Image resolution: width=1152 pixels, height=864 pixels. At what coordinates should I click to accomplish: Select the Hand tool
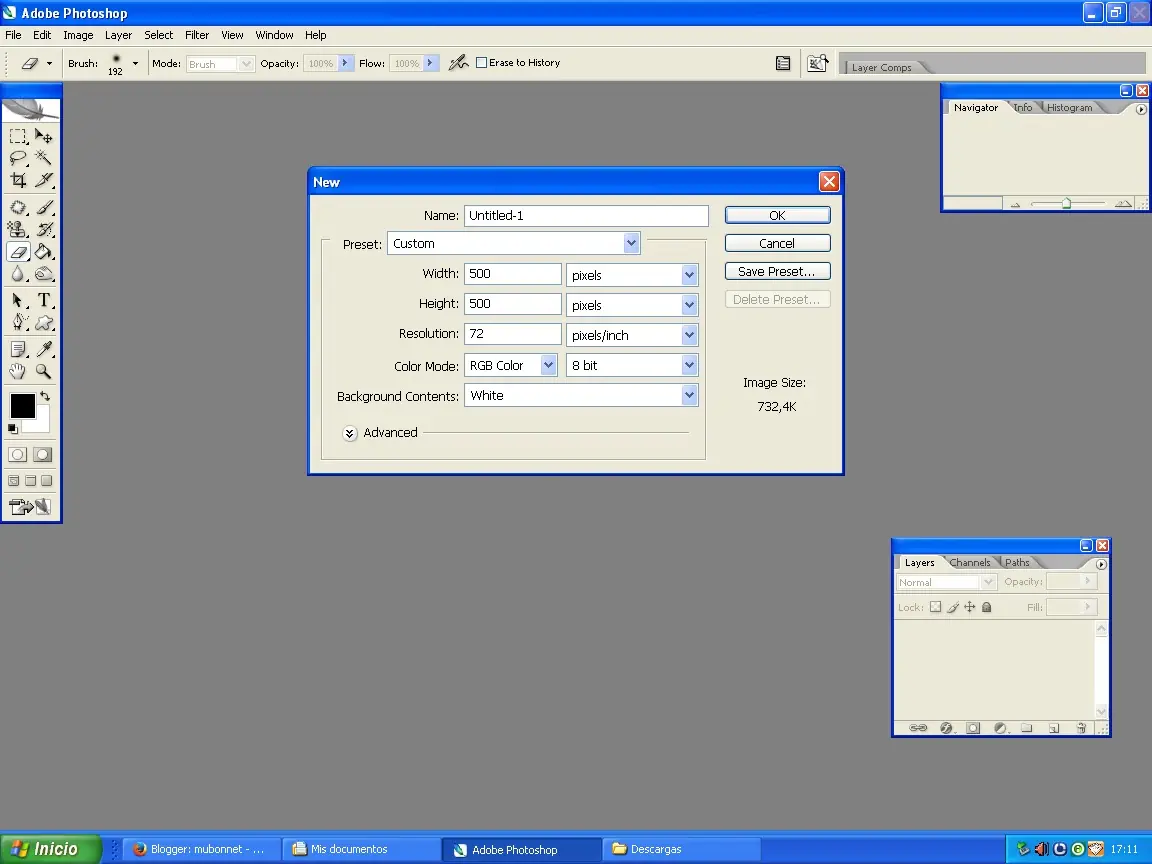18,371
